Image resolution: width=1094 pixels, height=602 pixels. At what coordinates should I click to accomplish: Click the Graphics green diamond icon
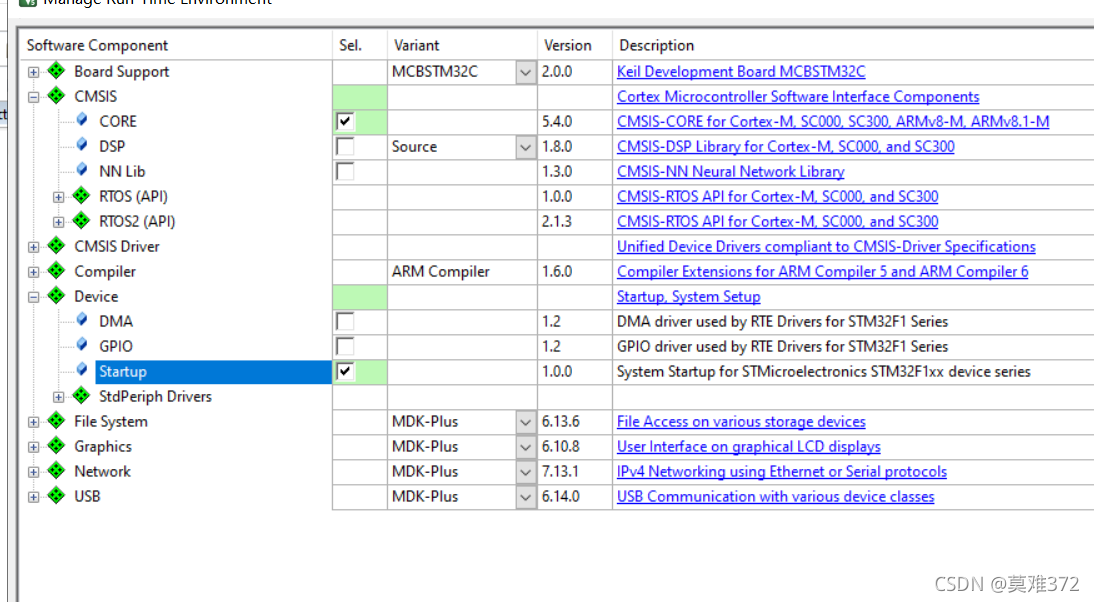pos(57,446)
